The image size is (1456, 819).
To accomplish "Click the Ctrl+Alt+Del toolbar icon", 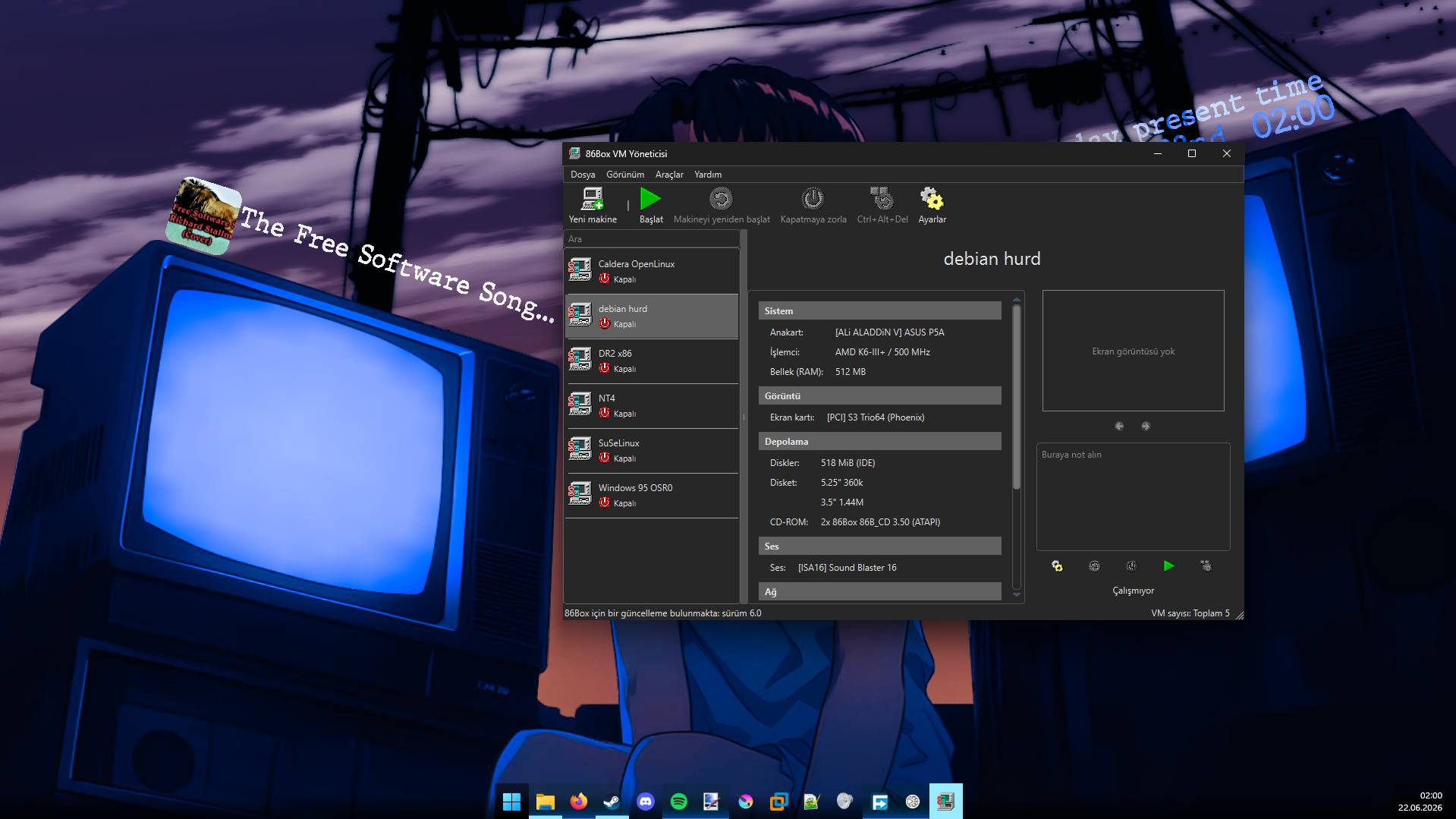I will pyautogui.click(x=882, y=206).
